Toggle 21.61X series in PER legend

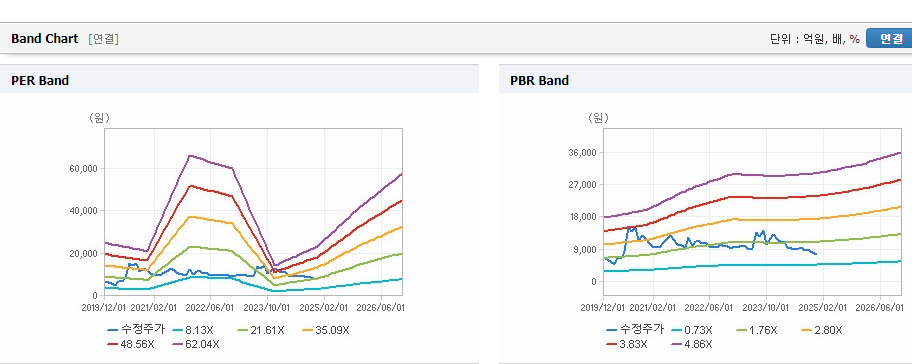[x=260, y=330]
